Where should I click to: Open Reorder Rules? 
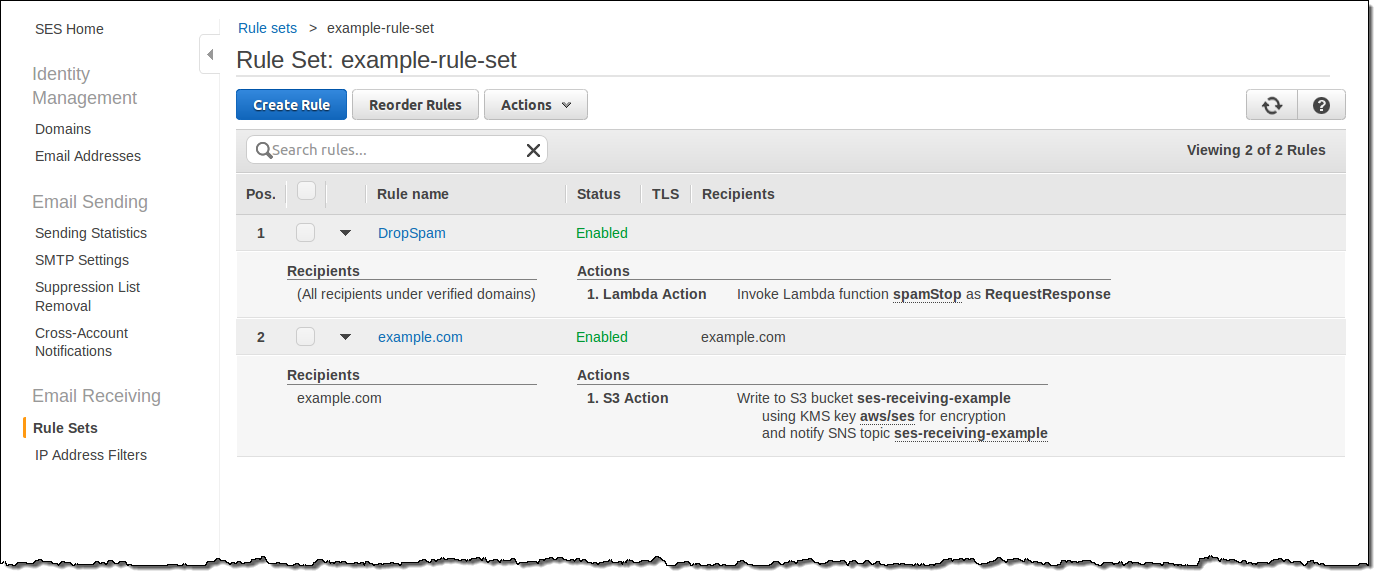(415, 104)
